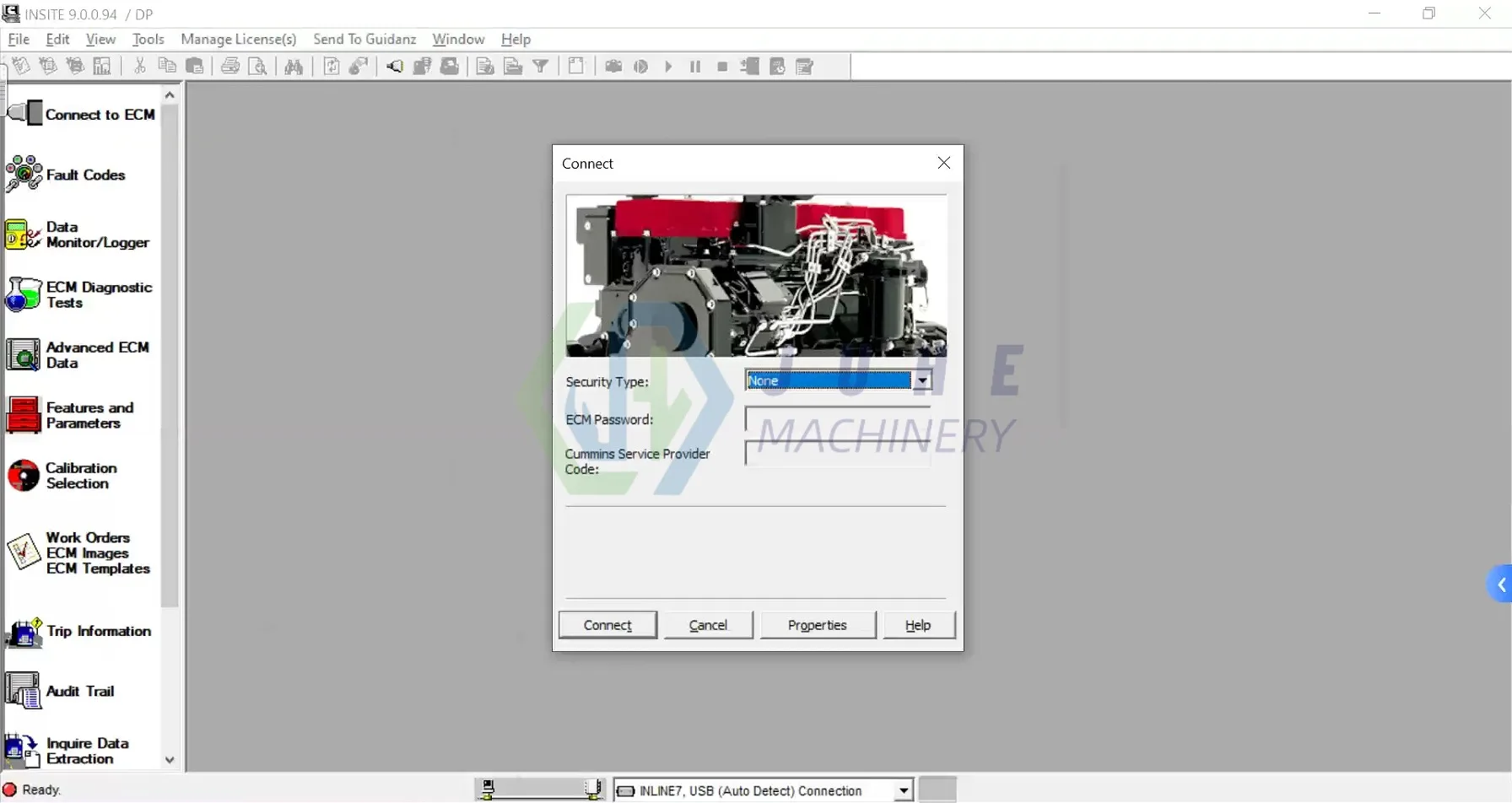Click the connection status graphic in status bar

(541, 790)
